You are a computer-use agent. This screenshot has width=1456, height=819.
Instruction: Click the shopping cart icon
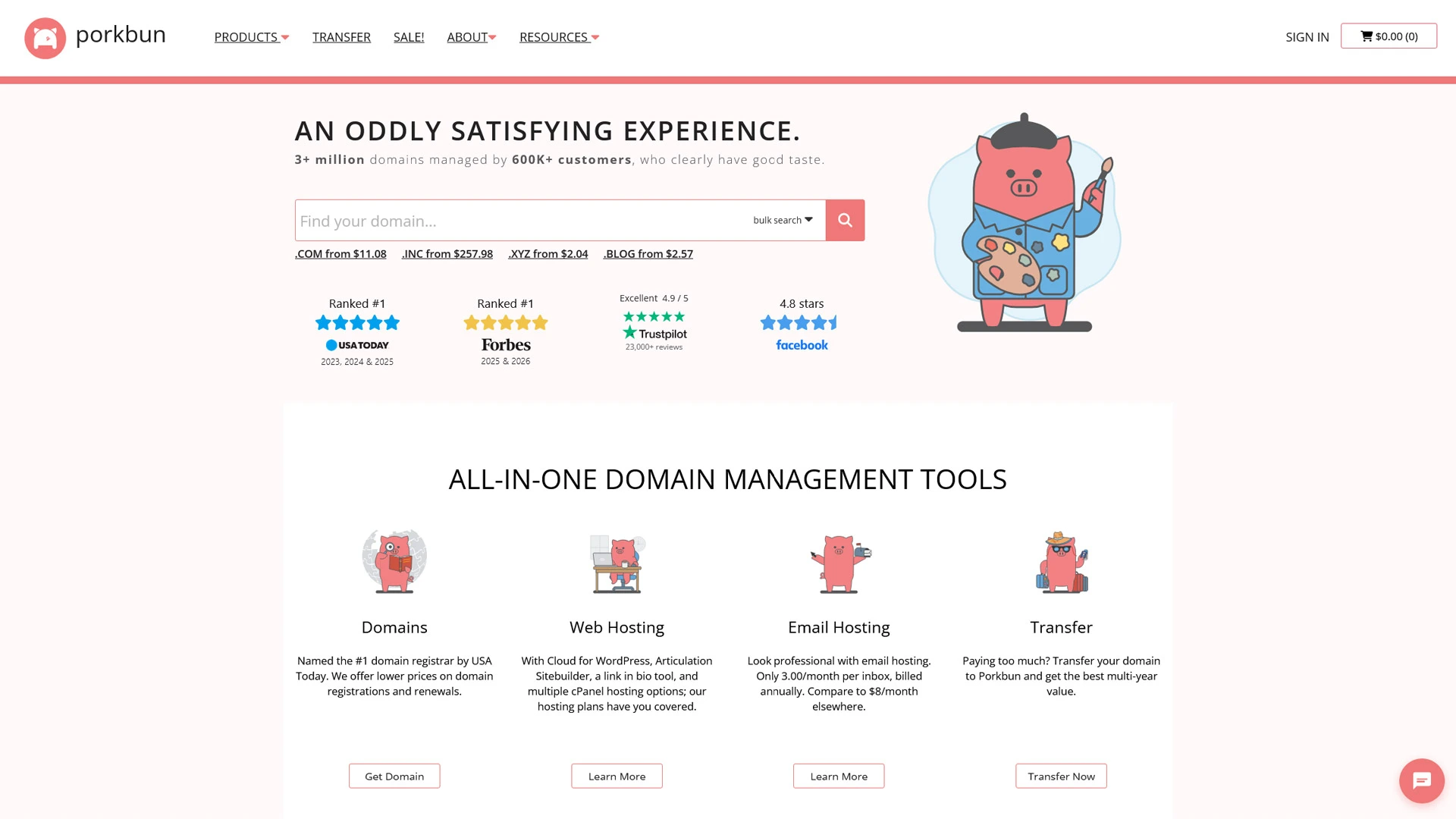[1366, 36]
